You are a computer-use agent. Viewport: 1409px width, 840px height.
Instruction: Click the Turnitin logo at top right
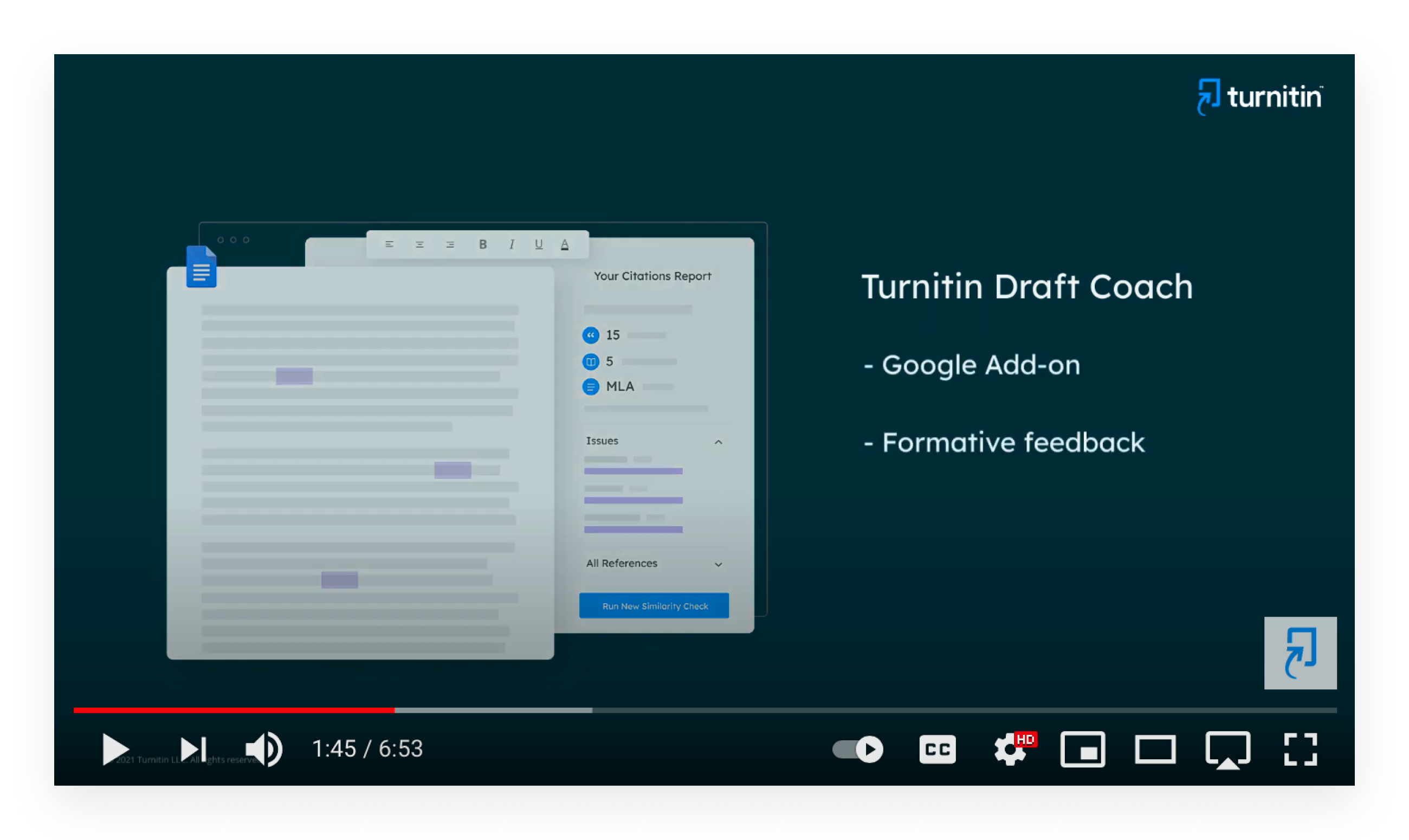point(1259,97)
